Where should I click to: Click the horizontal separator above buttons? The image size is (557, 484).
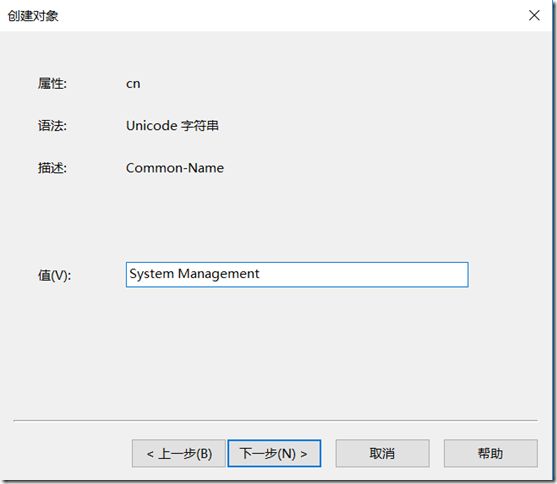[x=276, y=420]
